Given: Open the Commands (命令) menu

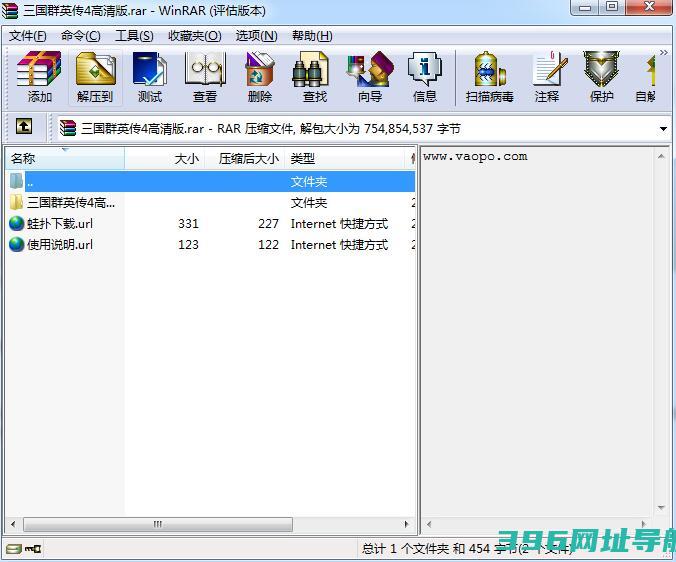Looking at the screenshot, I should coord(81,36).
